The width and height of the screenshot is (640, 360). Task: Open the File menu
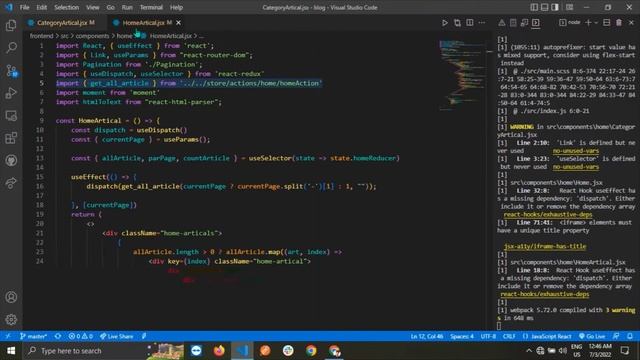point(24,7)
